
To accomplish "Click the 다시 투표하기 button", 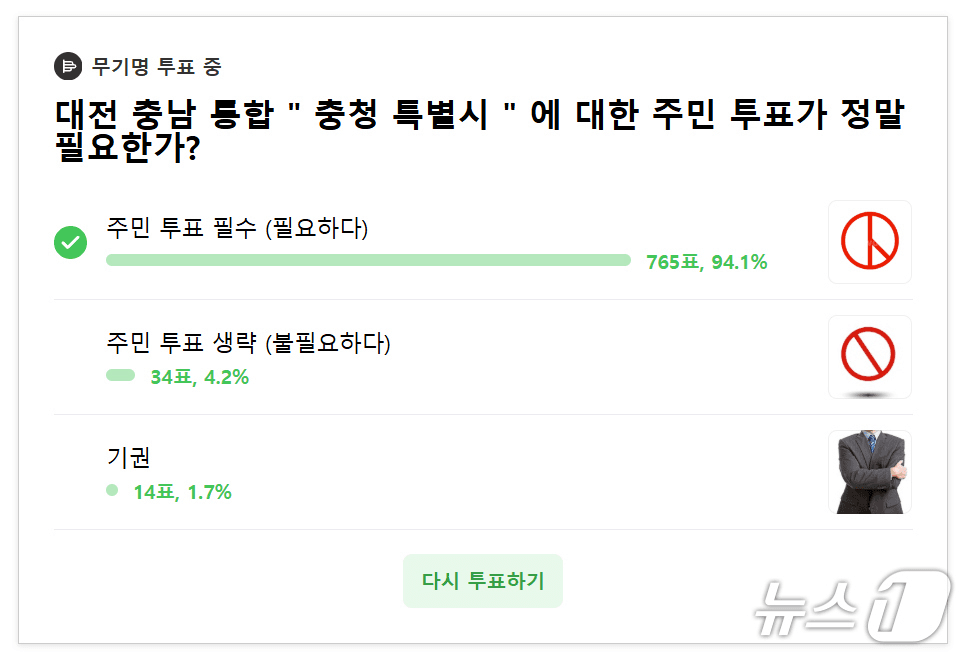I will tap(483, 580).
